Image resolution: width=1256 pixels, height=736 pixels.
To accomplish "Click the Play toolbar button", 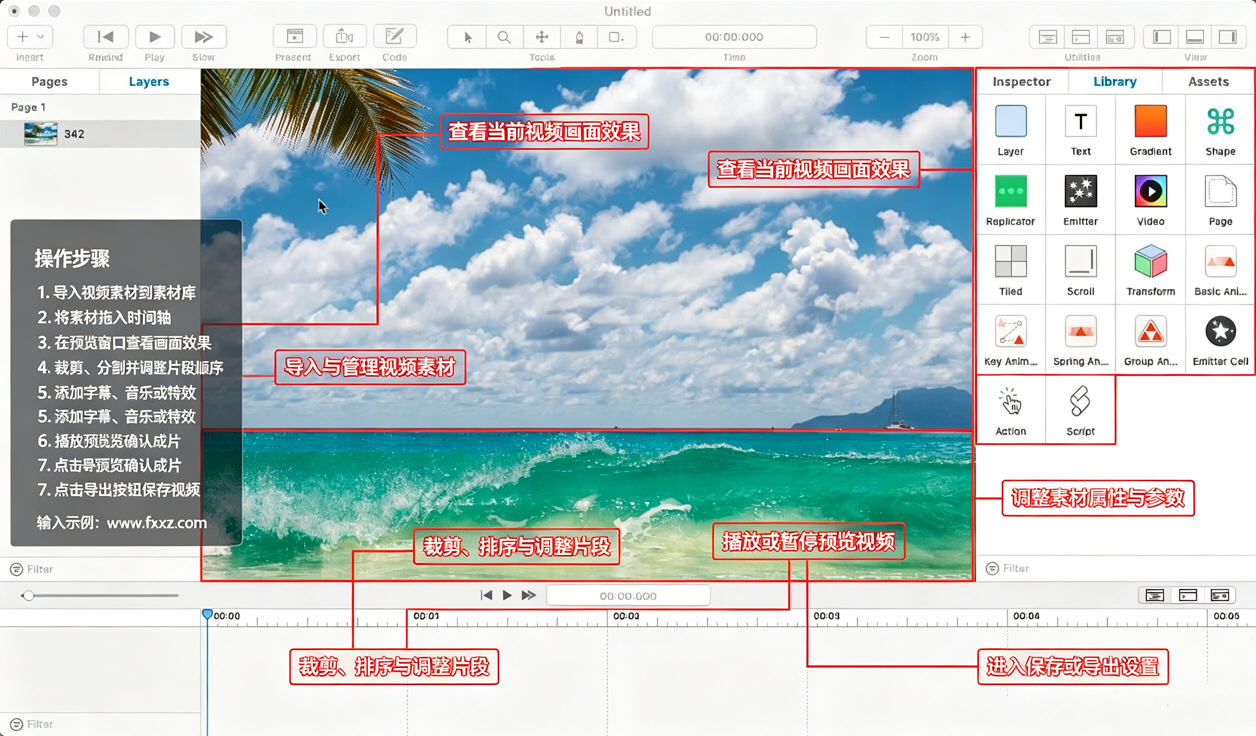I will (154, 37).
